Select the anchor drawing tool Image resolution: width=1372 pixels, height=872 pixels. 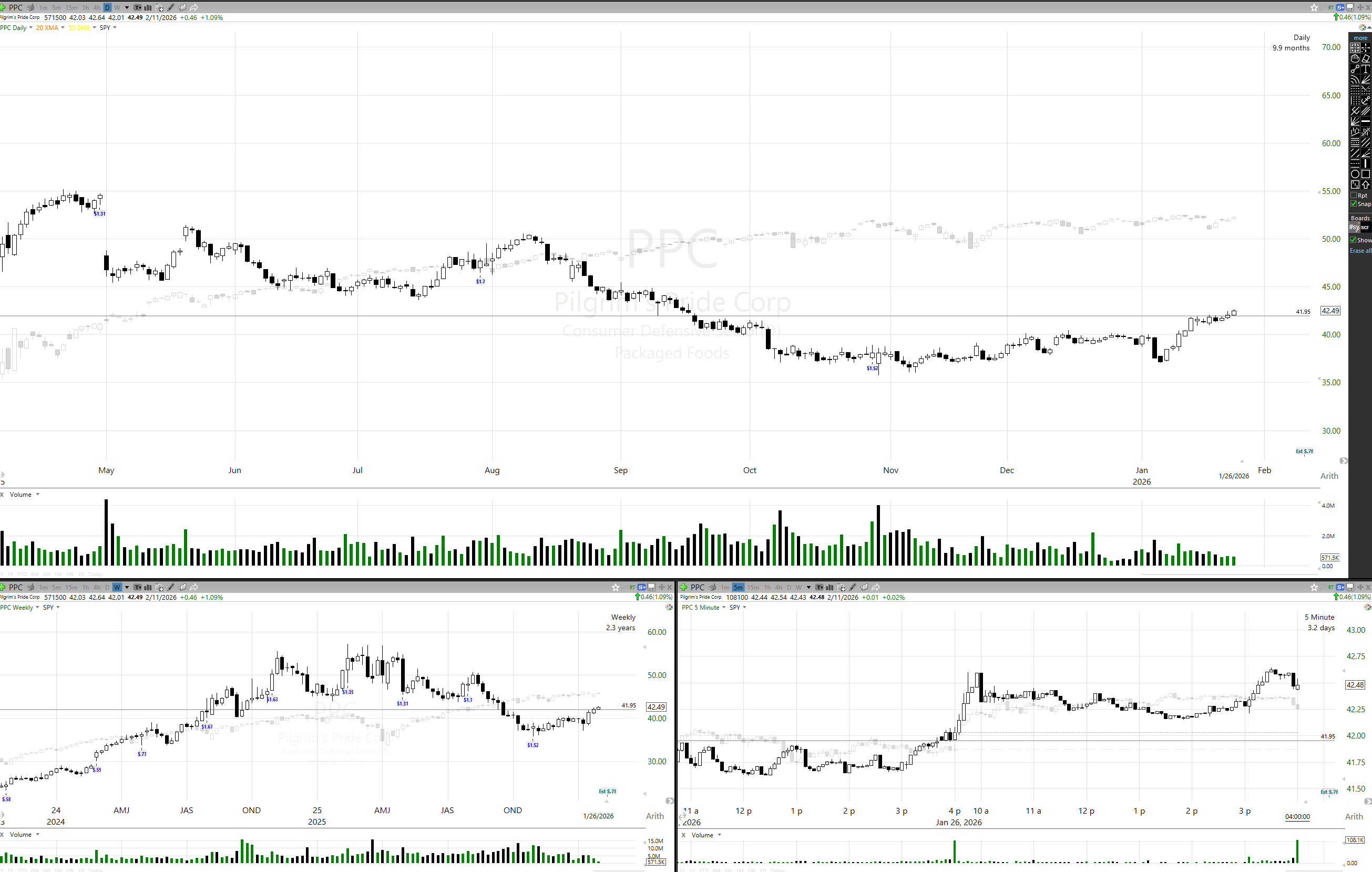pos(1366,100)
